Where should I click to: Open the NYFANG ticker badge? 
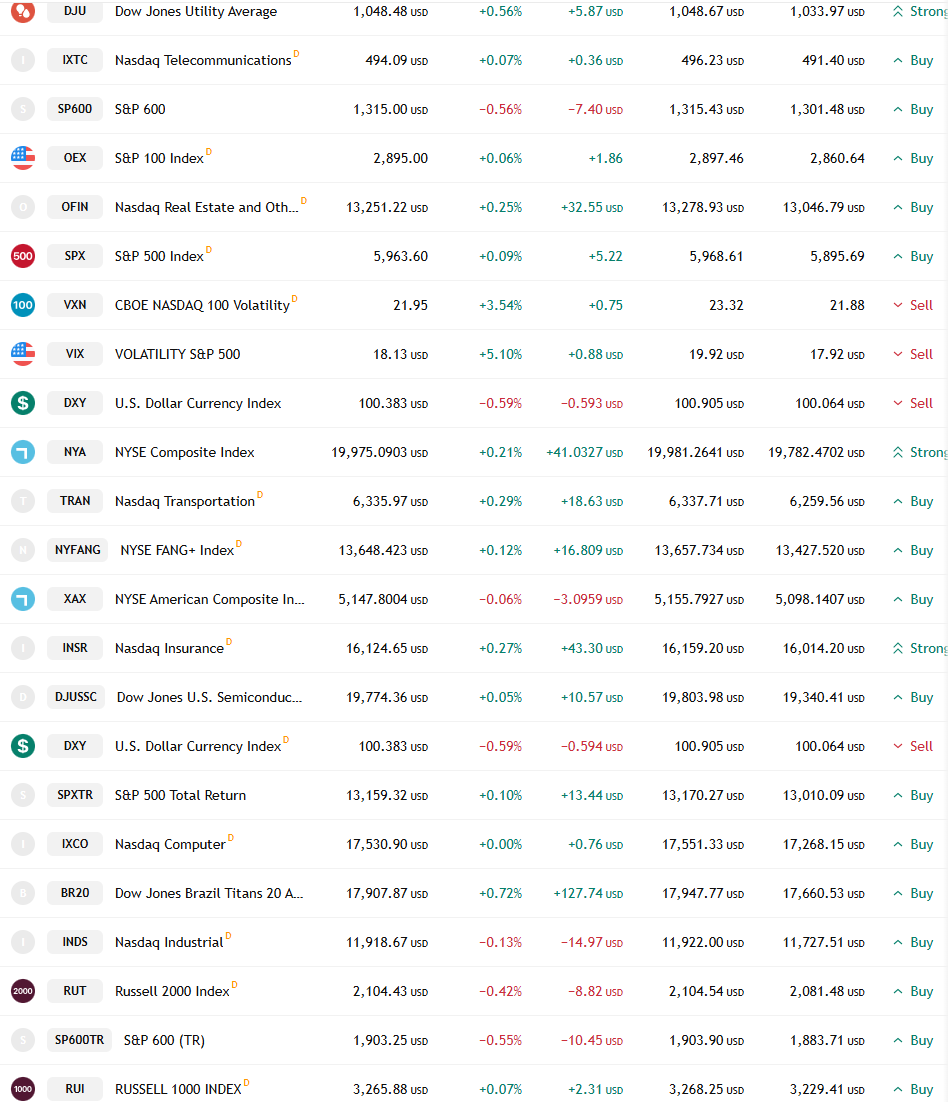pyautogui.click(x=77, y=550)
